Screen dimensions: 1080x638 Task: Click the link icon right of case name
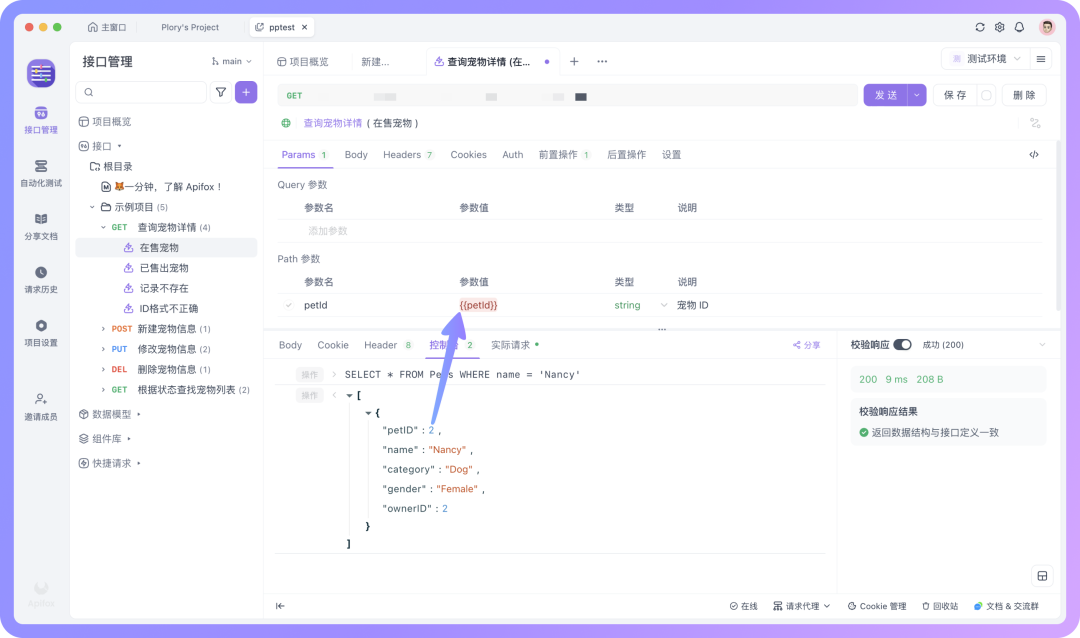[1035, 123]
